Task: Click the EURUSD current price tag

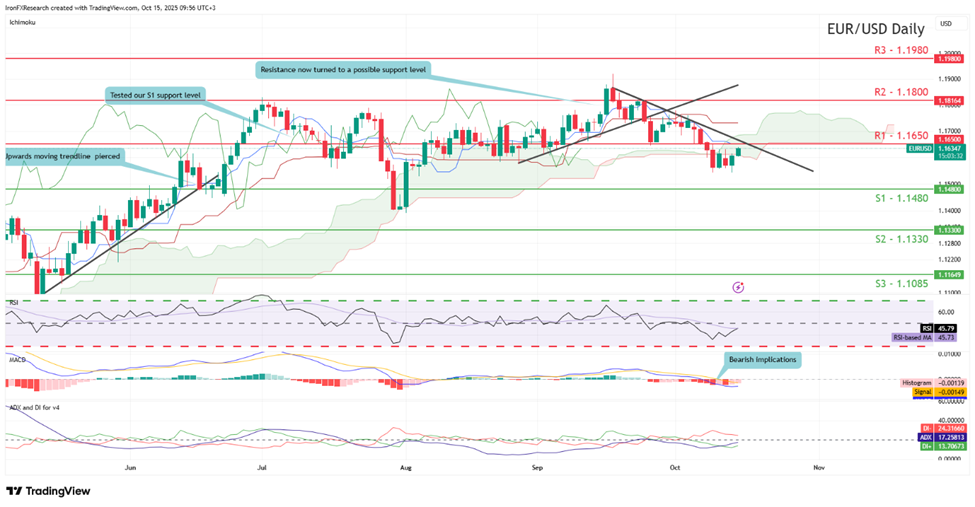Action: (x=920, y=148)
